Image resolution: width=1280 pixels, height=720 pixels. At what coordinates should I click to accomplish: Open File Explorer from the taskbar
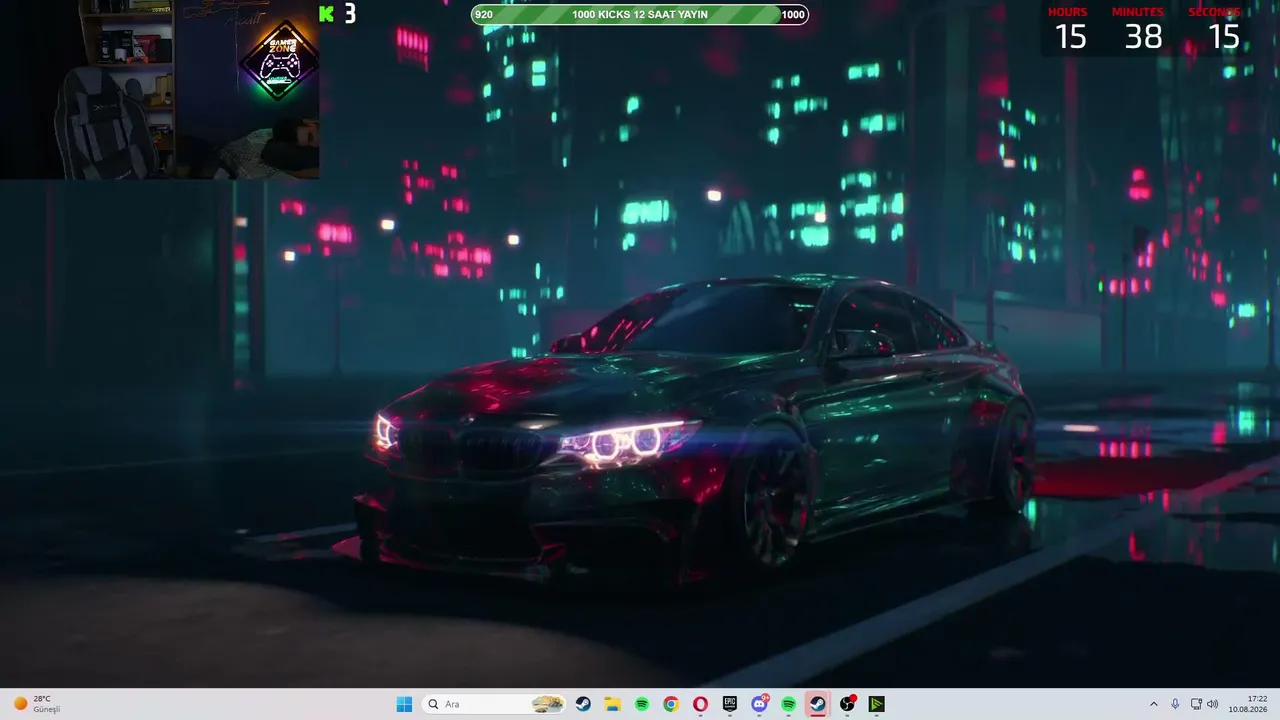[x=612, y=704]
